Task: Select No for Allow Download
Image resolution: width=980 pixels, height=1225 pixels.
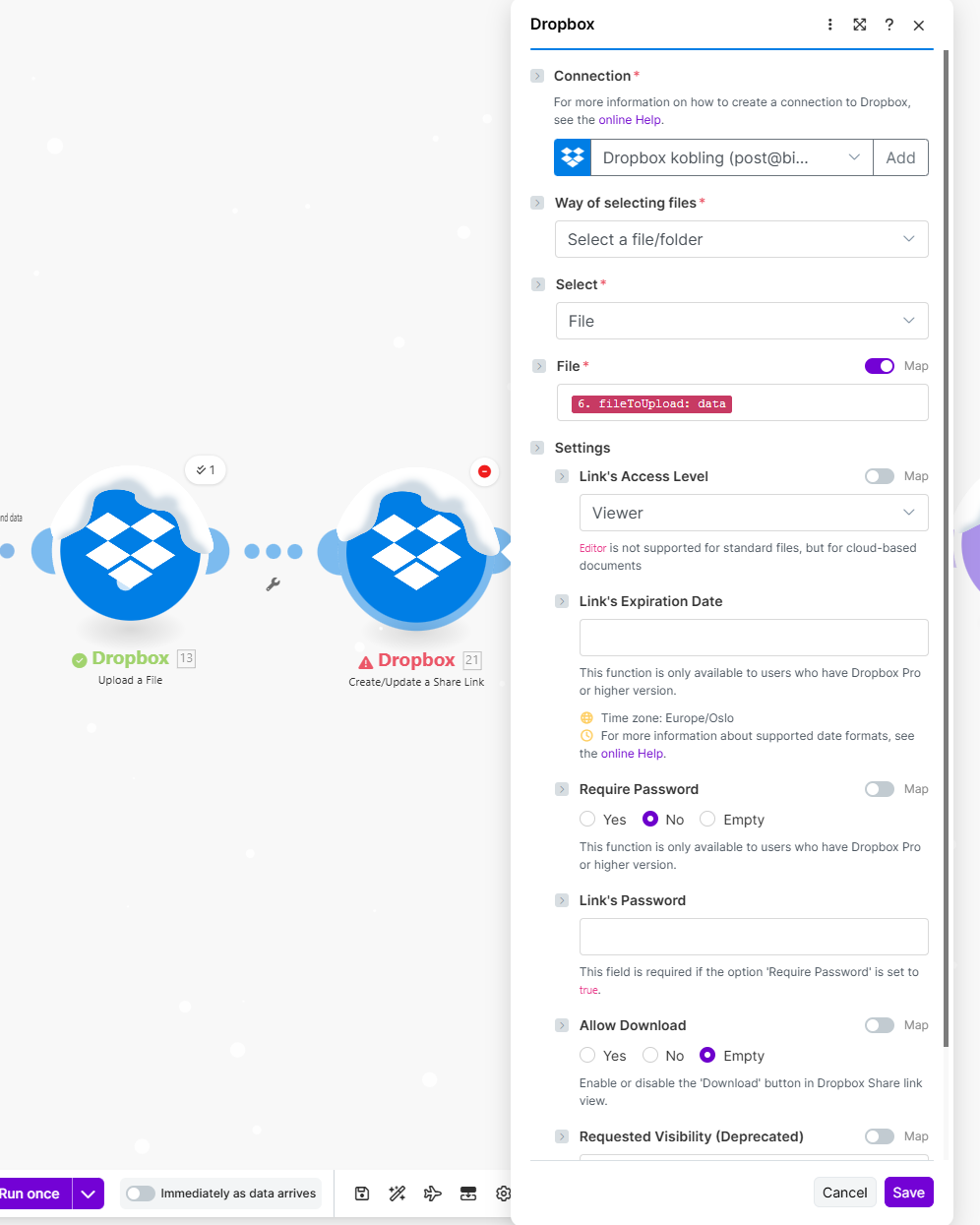Action: [650, 1055]
